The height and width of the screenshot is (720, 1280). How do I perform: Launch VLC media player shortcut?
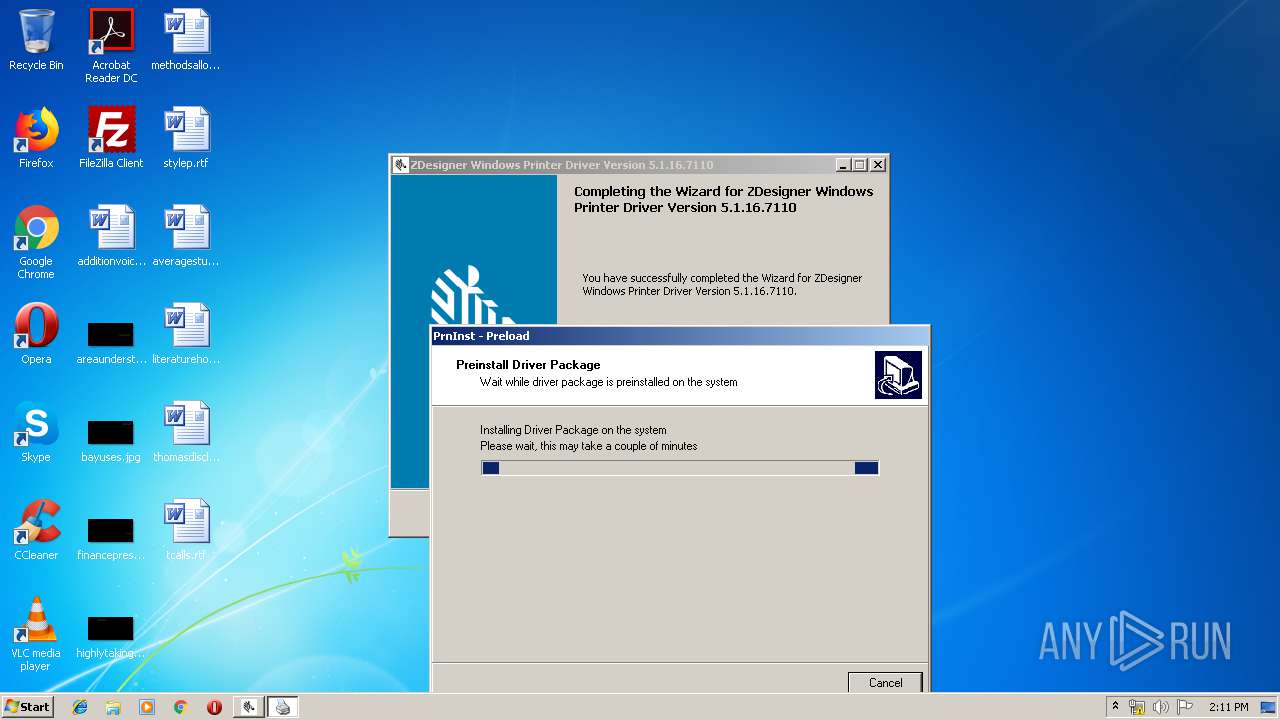(x=36, y=634)
